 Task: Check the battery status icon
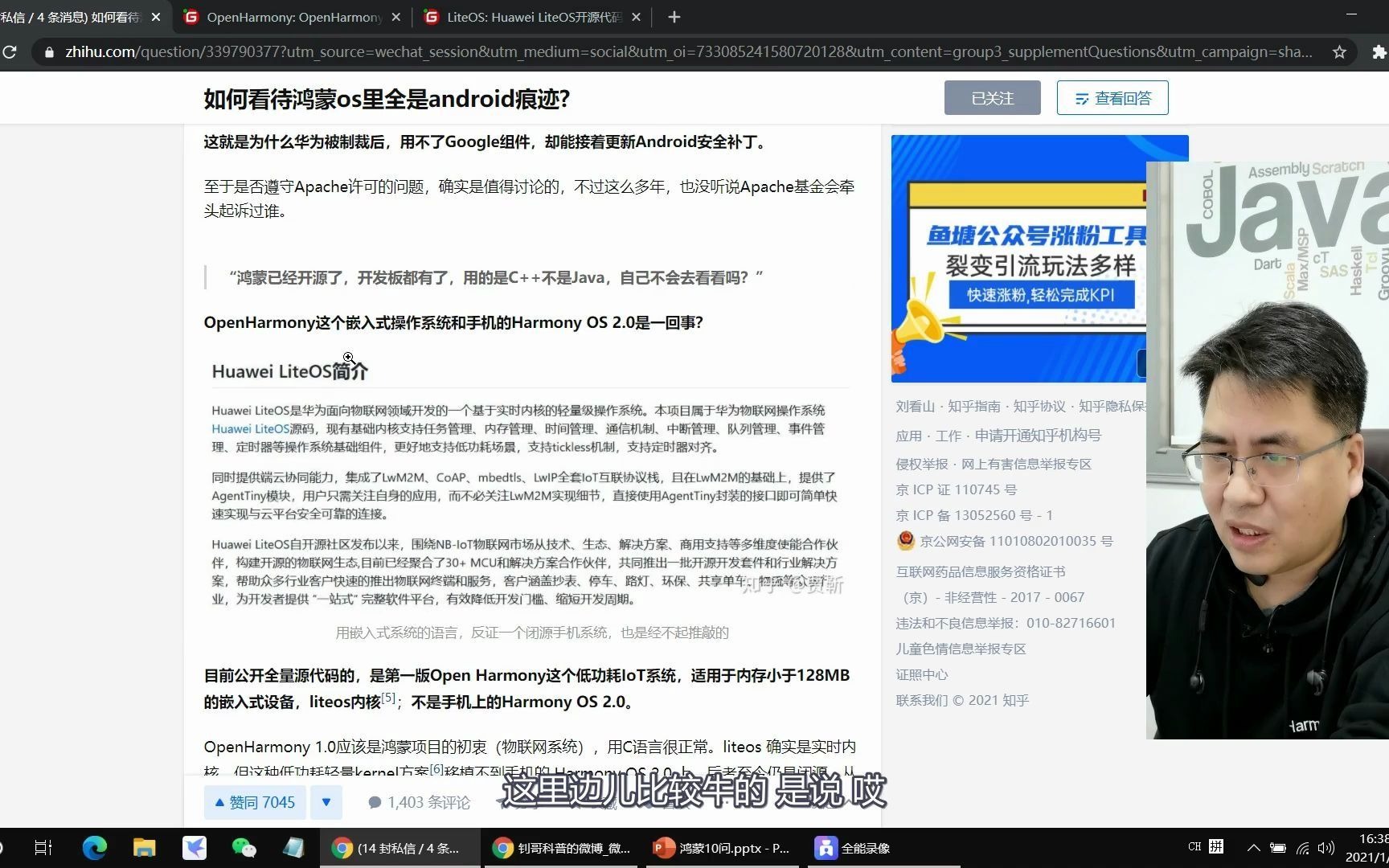click(1278, 848)
